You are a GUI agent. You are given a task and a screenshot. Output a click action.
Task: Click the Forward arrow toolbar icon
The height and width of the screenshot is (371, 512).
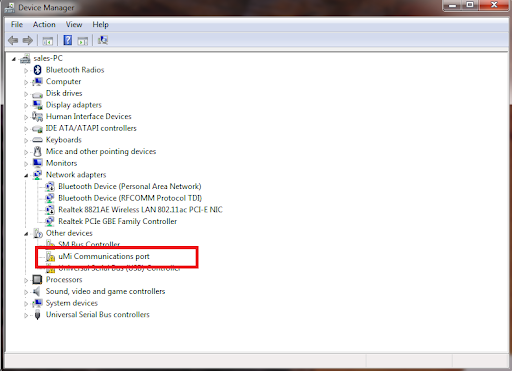coord(28,41)
